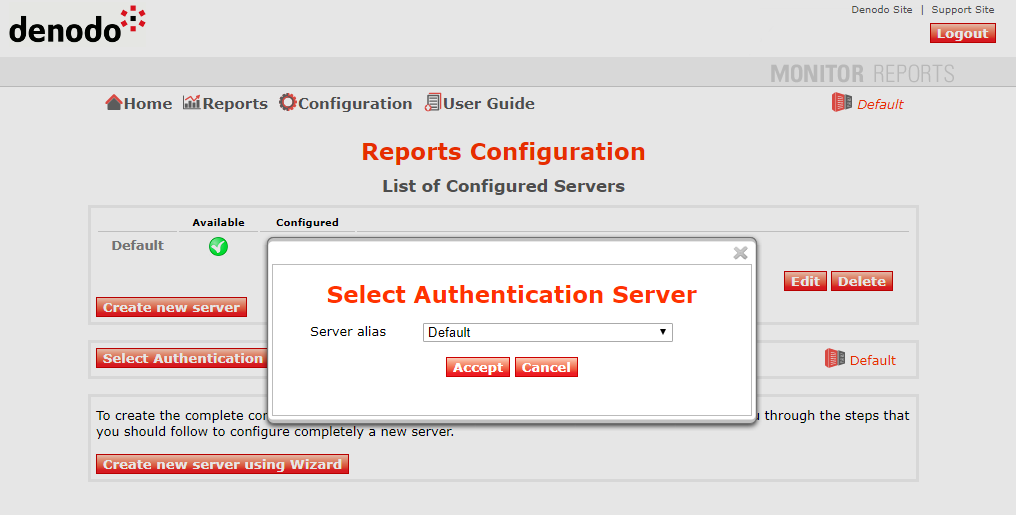Open the Reports menu item
This screenshot has height=515, width=1016.
click(235, 104)
